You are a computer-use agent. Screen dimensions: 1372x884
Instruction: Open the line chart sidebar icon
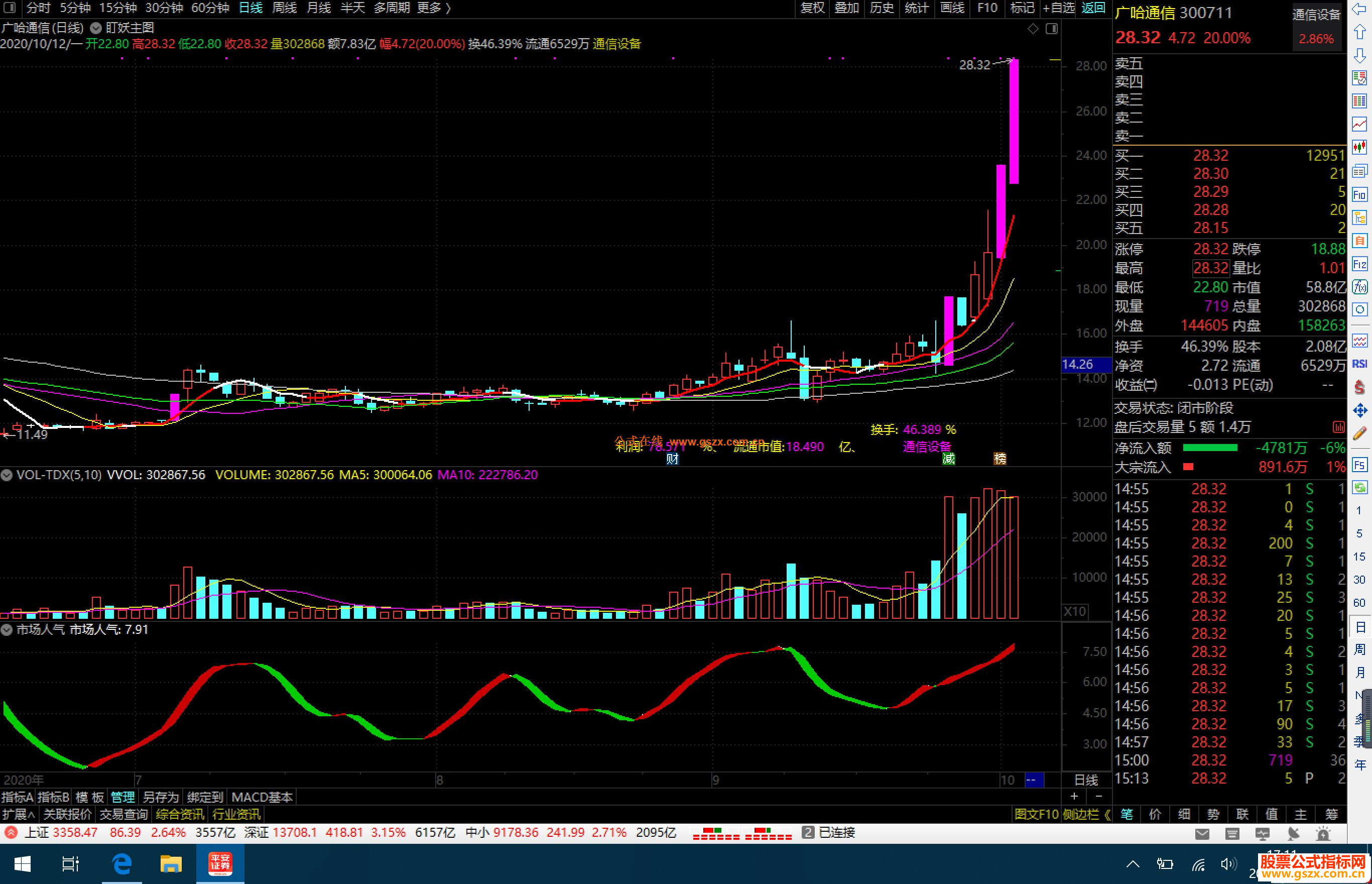coord(1359,124)
